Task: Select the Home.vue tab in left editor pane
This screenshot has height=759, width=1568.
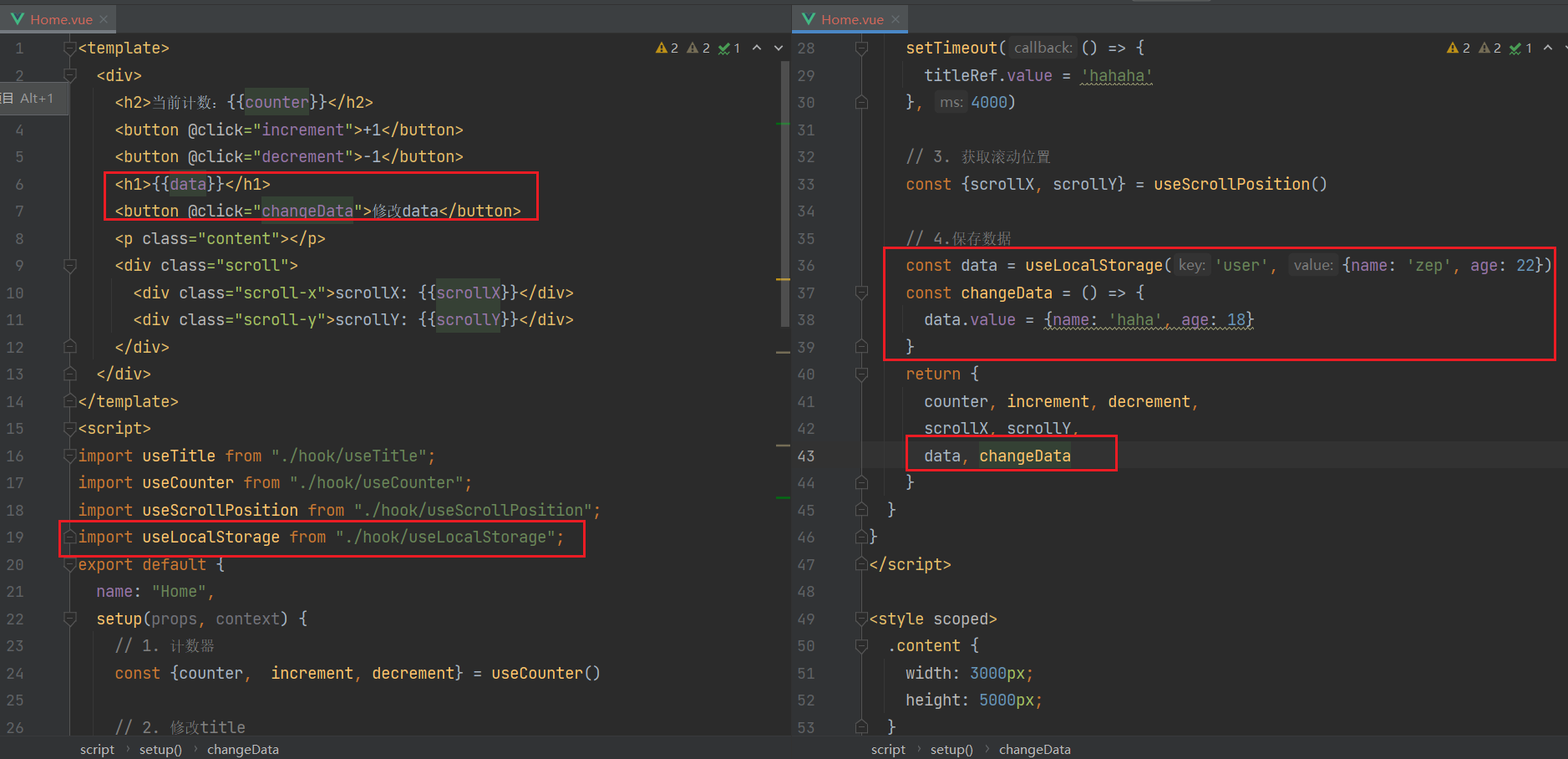Action: (58, 19)
